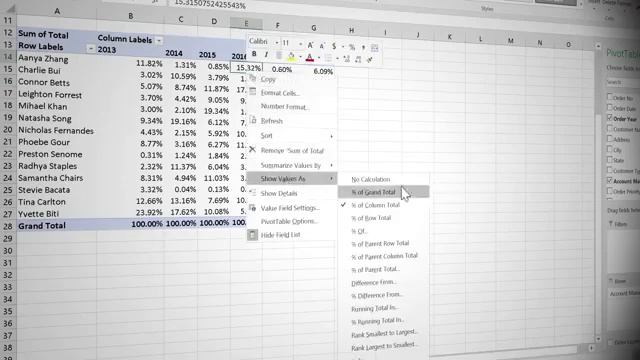The image size is (640, 360).
Task: Choose % of Grand Total
Action: 383,192
